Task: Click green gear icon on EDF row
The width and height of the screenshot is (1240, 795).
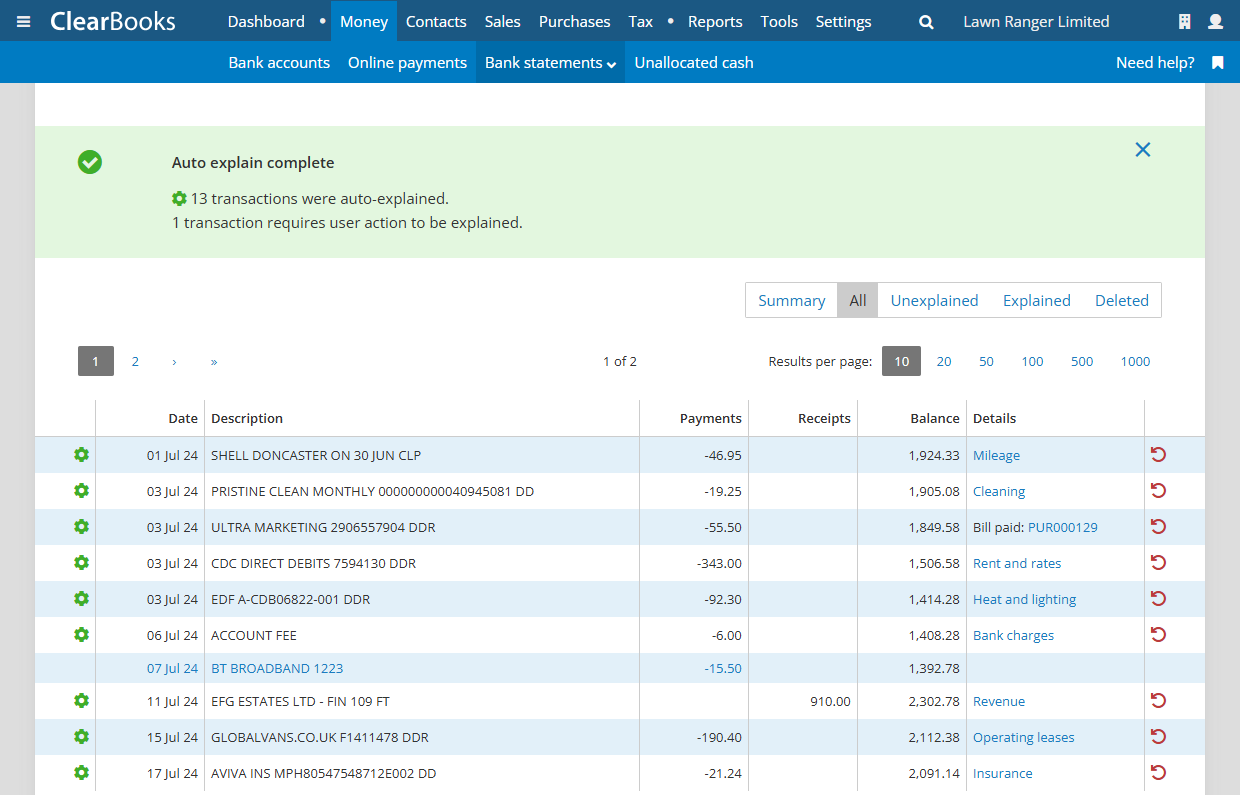Action: [81, 599]
